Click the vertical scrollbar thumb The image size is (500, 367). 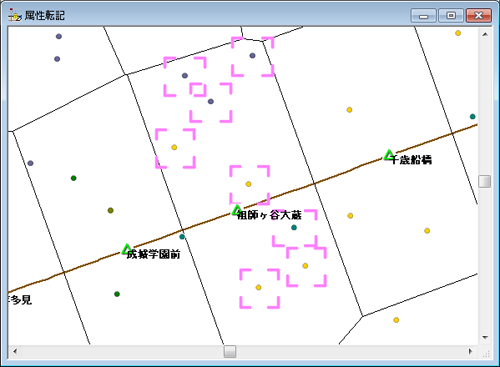tap(485, 182)
